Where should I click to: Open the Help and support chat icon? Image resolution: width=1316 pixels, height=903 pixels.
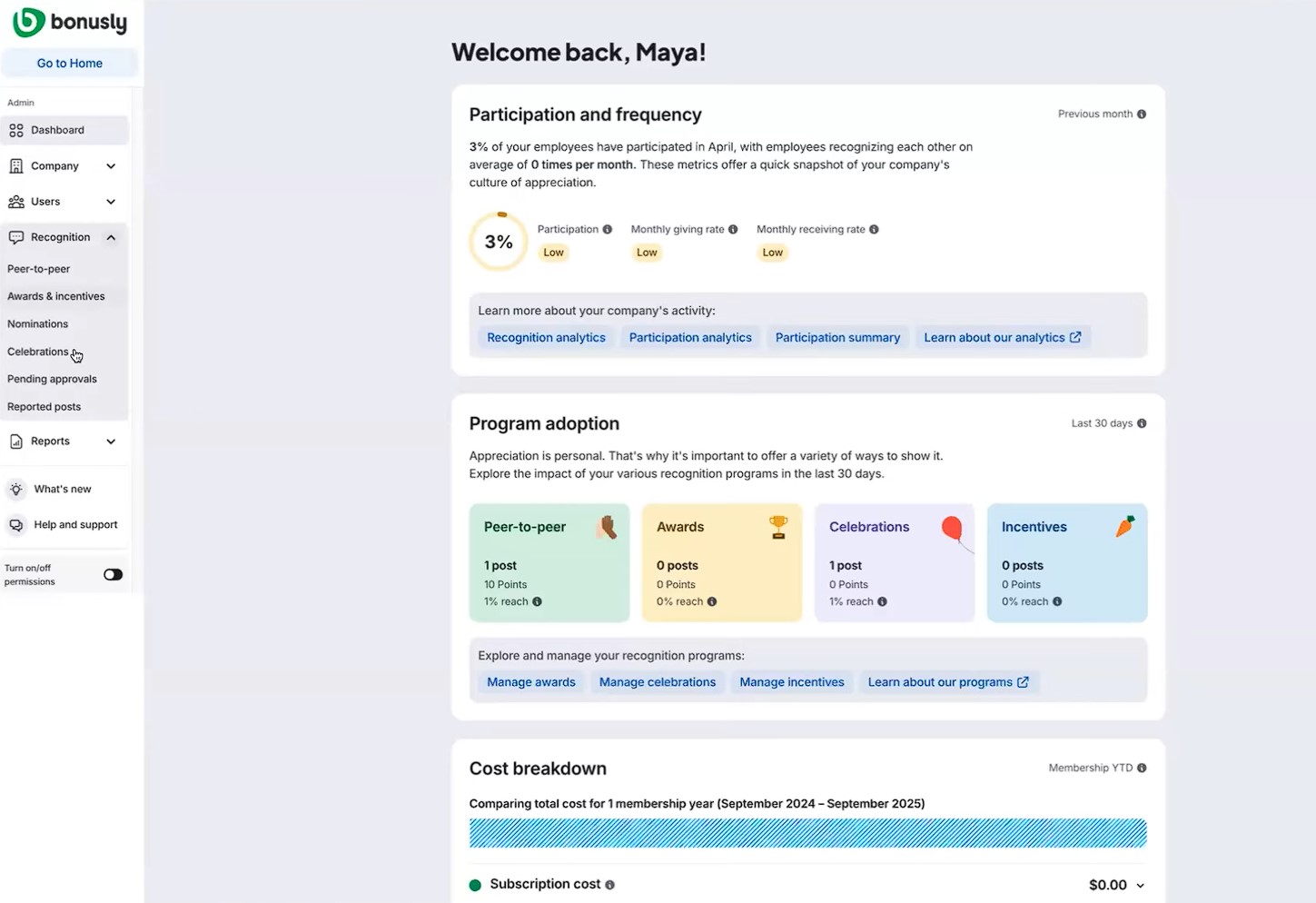(x=15, y=524)
